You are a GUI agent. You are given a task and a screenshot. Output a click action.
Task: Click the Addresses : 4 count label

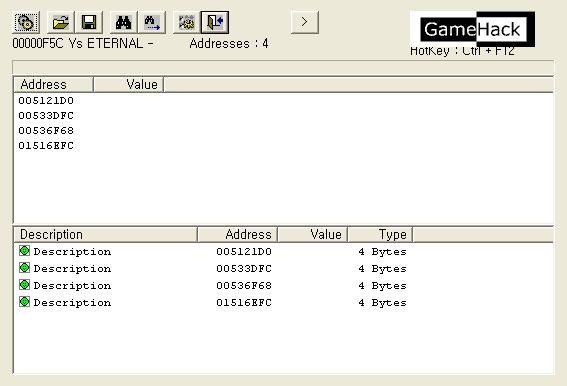coord(229,44)
